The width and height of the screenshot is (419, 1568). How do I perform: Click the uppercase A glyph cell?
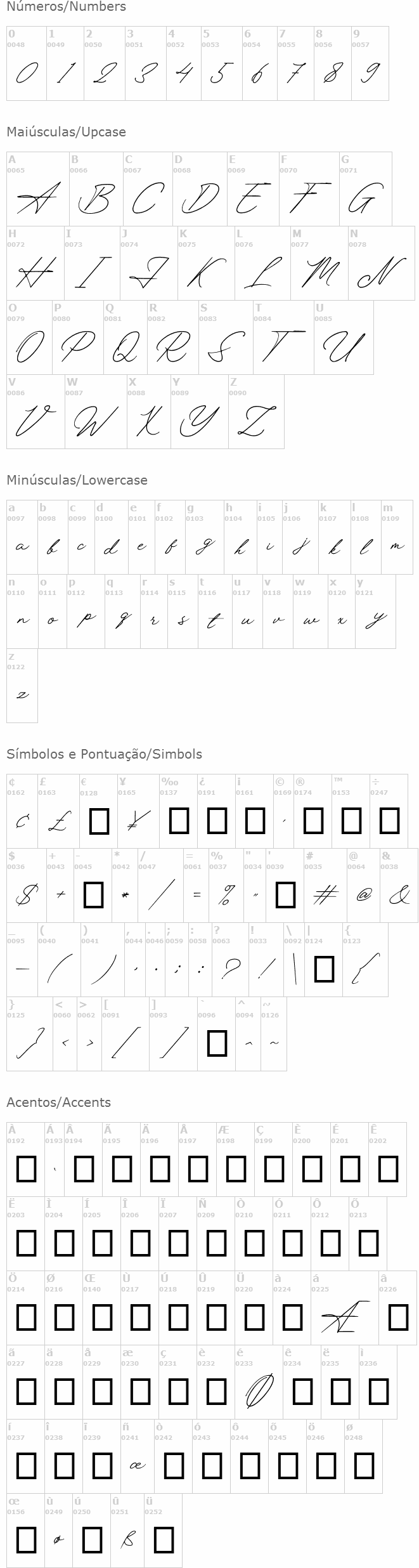click(x=38, y=189)
